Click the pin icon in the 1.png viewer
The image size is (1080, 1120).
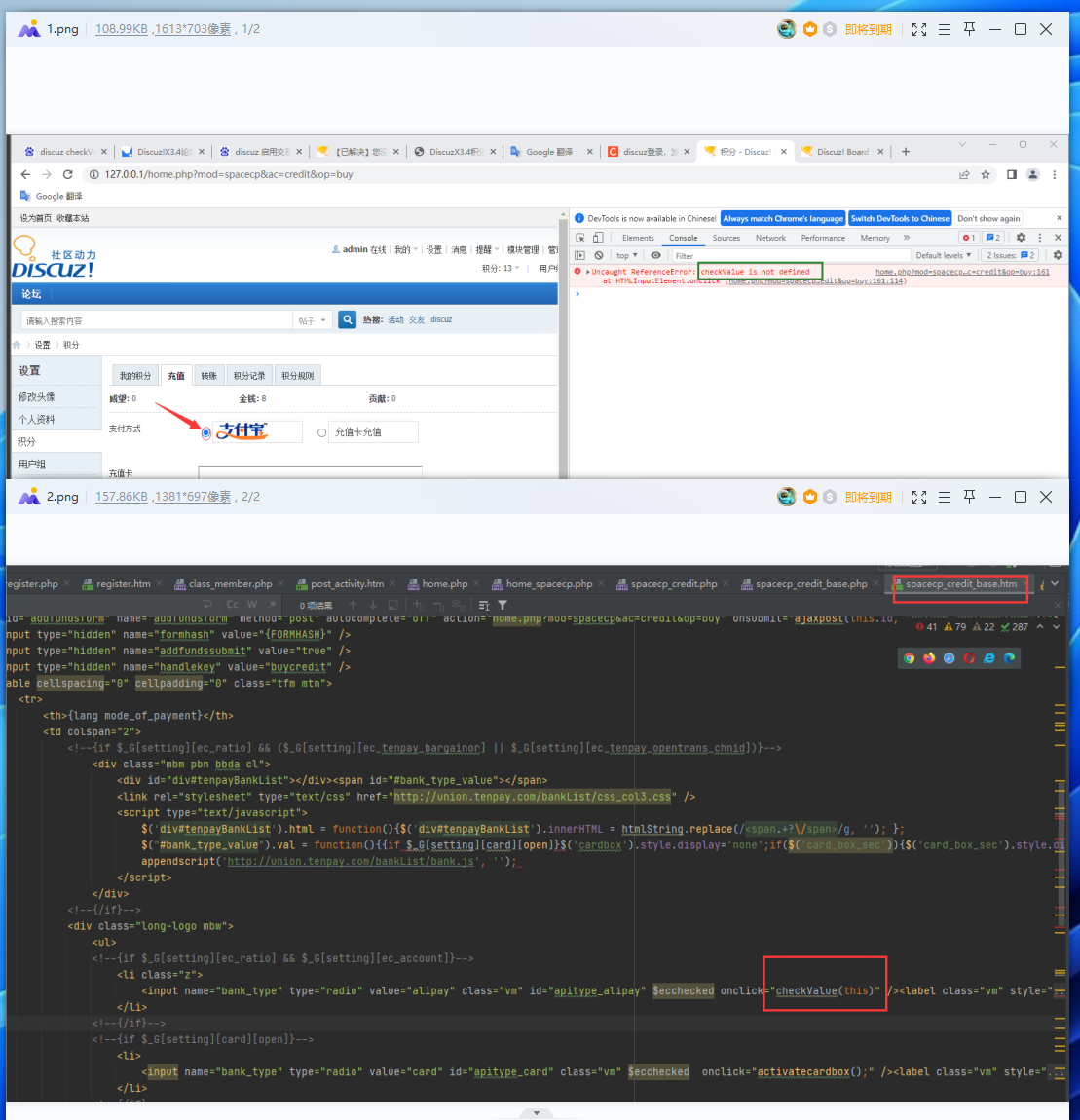[x=969, y=29]
